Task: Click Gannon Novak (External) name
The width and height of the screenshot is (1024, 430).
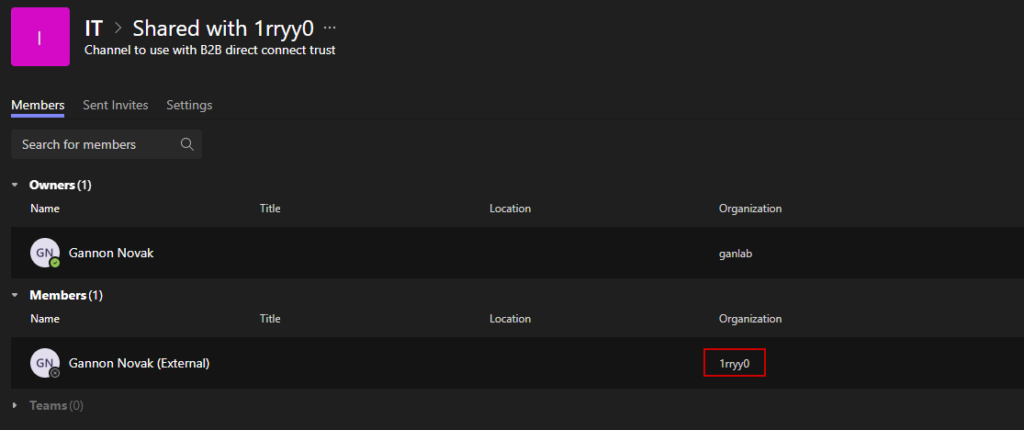Action: (x=139, y=363)
